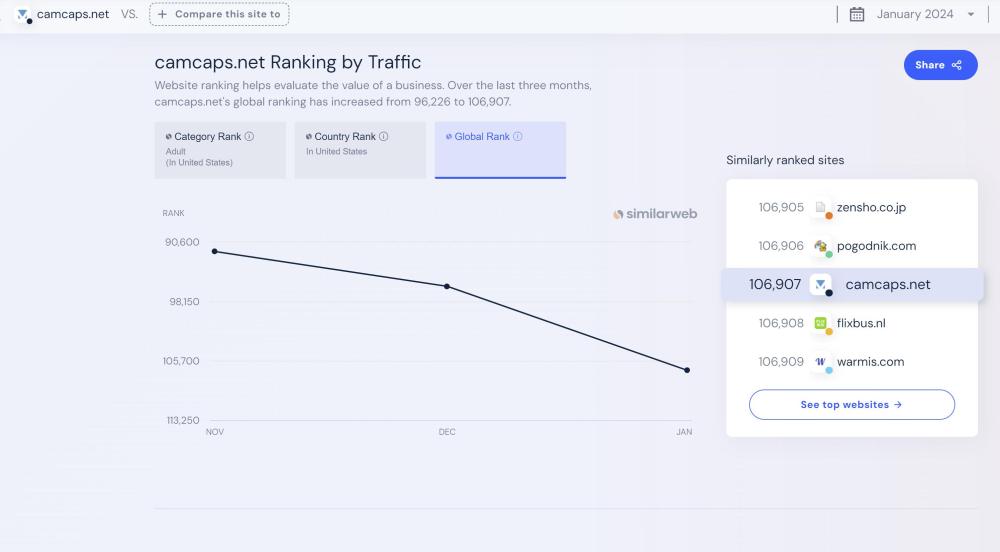Click the pogodnik.com site icon
This screenshot has width=1000, height=552.
(822, 246)
